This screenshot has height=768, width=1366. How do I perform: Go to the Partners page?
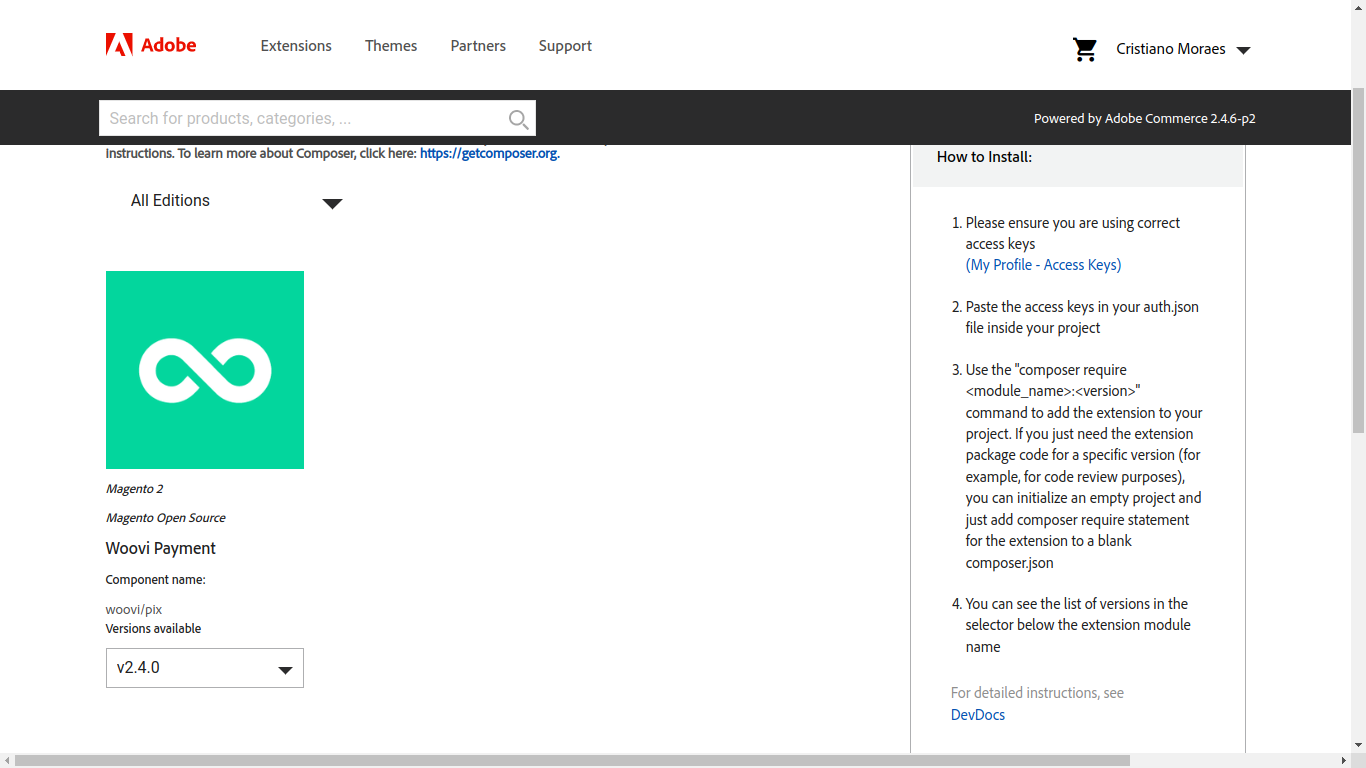pos(478,46)
